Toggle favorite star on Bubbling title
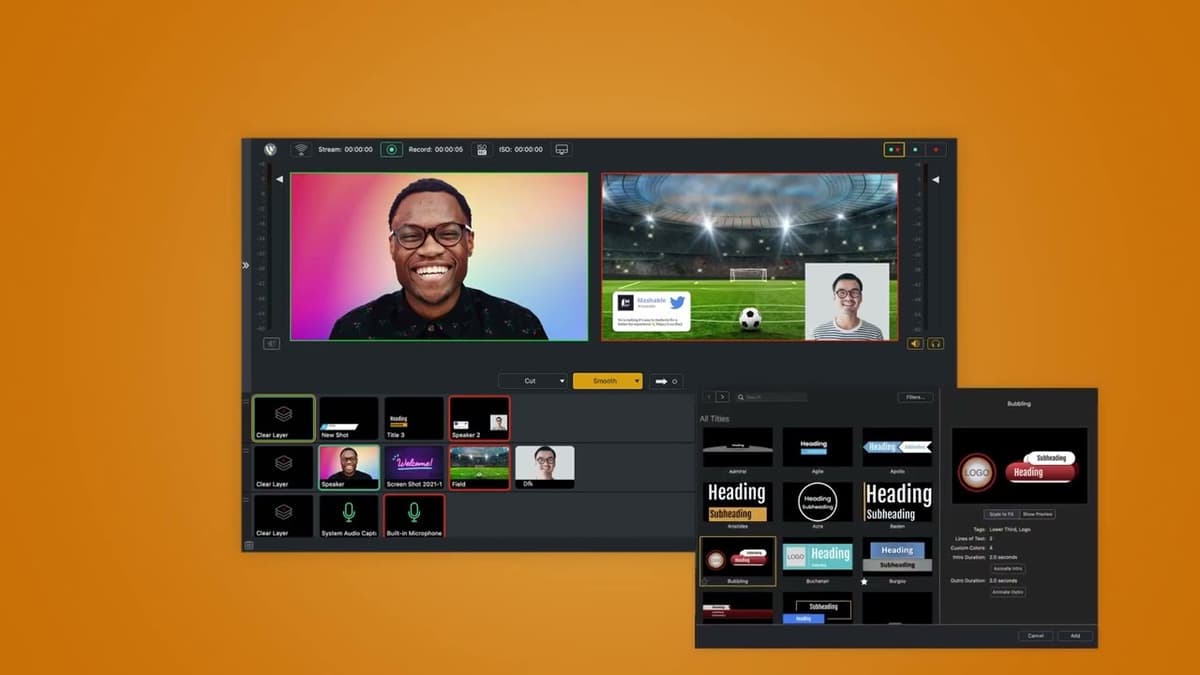Image resolution: width=1200 pixels, height=675 pixels. pyautogui.click(x=706, y=581)
